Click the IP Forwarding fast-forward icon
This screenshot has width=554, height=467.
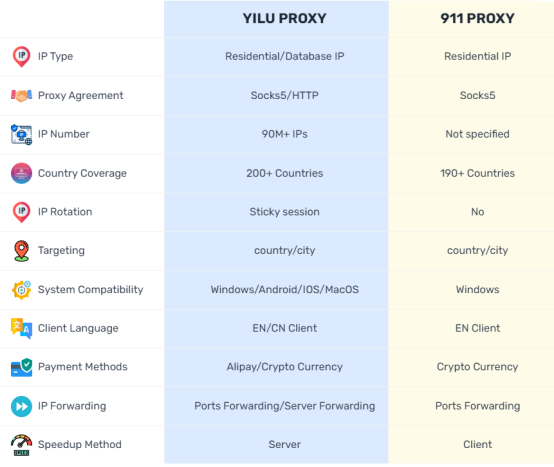21,406
